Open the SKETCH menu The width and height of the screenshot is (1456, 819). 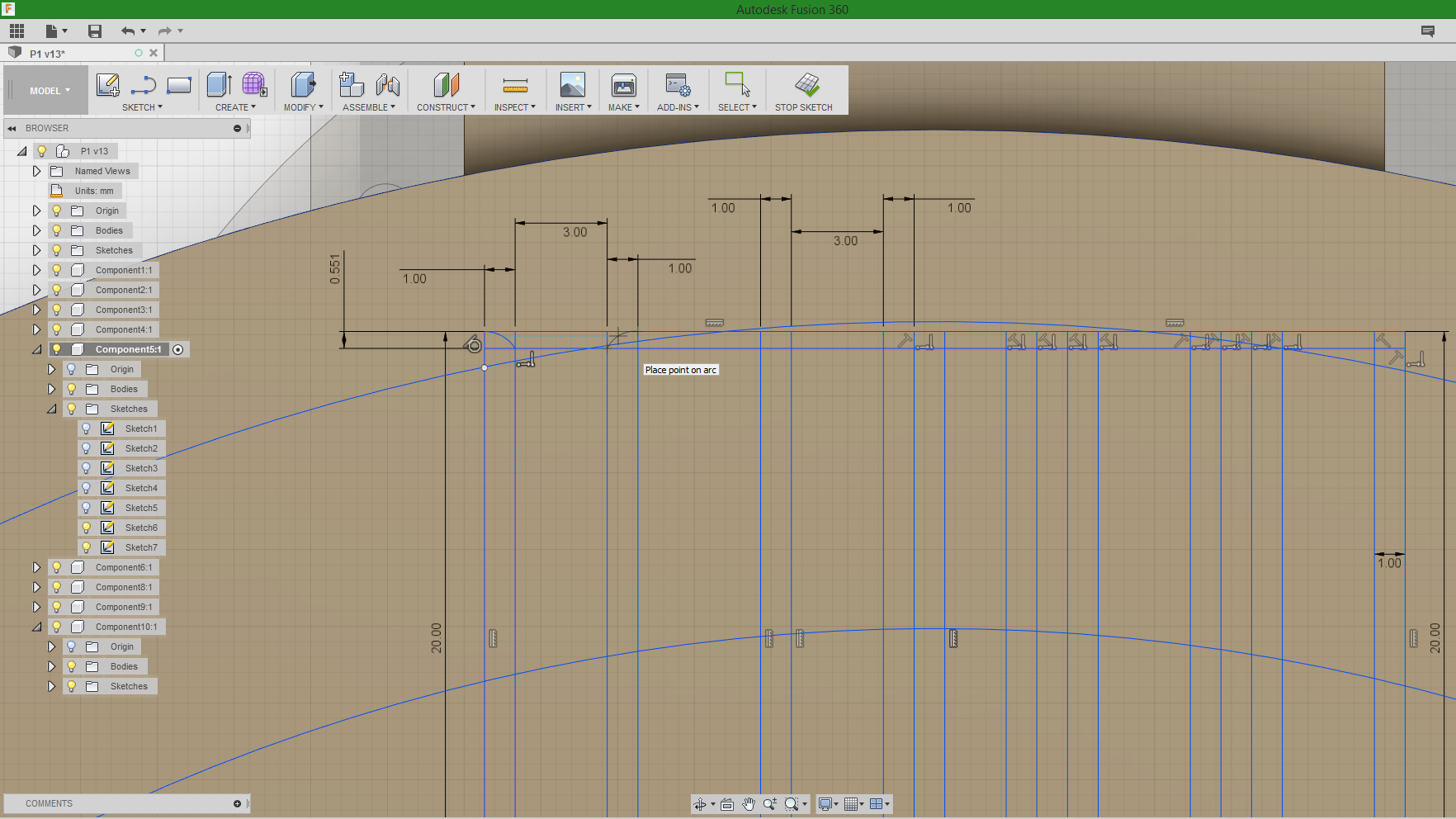pyautogui.click(x=142, y=107)
